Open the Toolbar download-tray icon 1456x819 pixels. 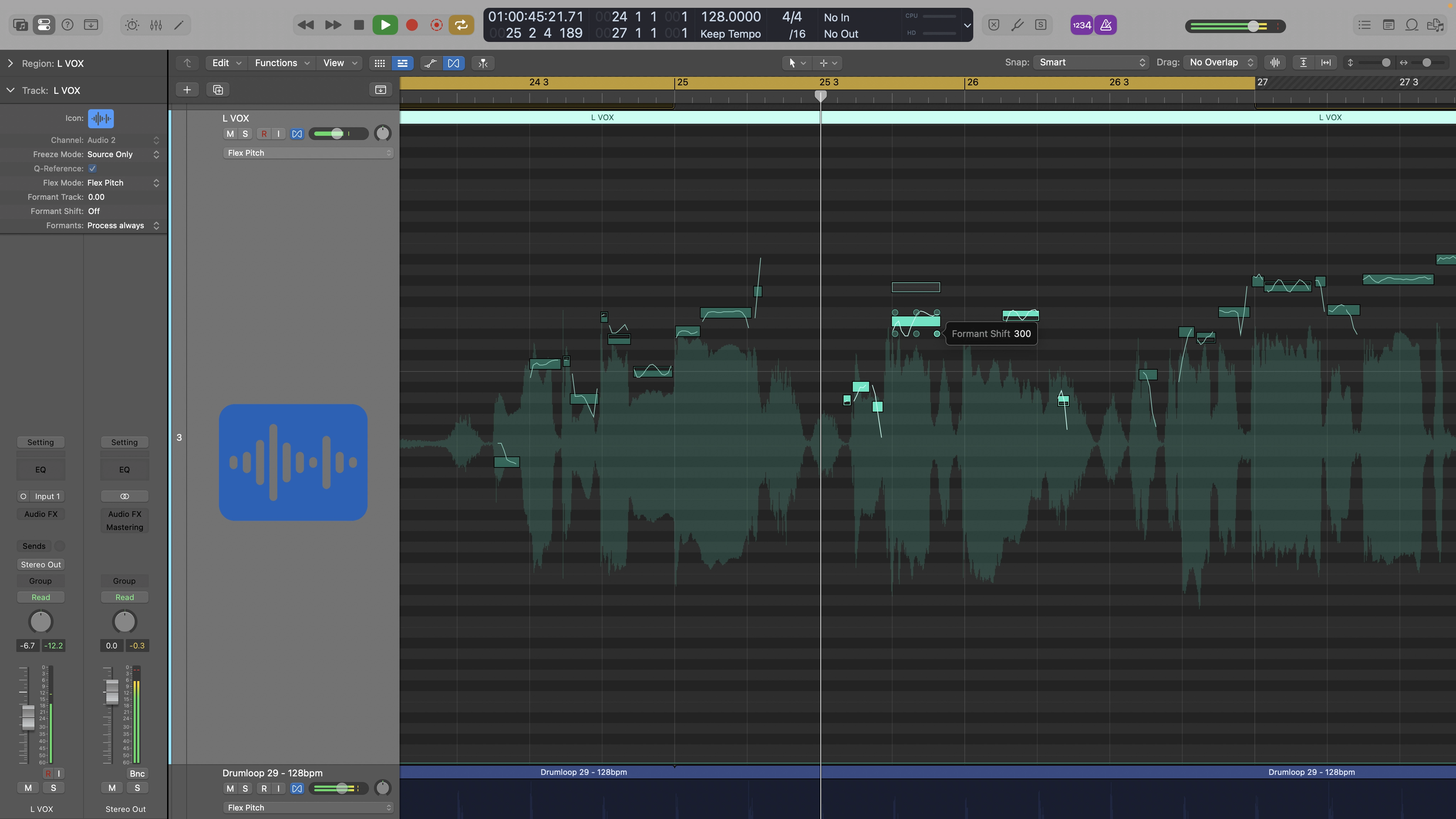[x=91, y=25]
